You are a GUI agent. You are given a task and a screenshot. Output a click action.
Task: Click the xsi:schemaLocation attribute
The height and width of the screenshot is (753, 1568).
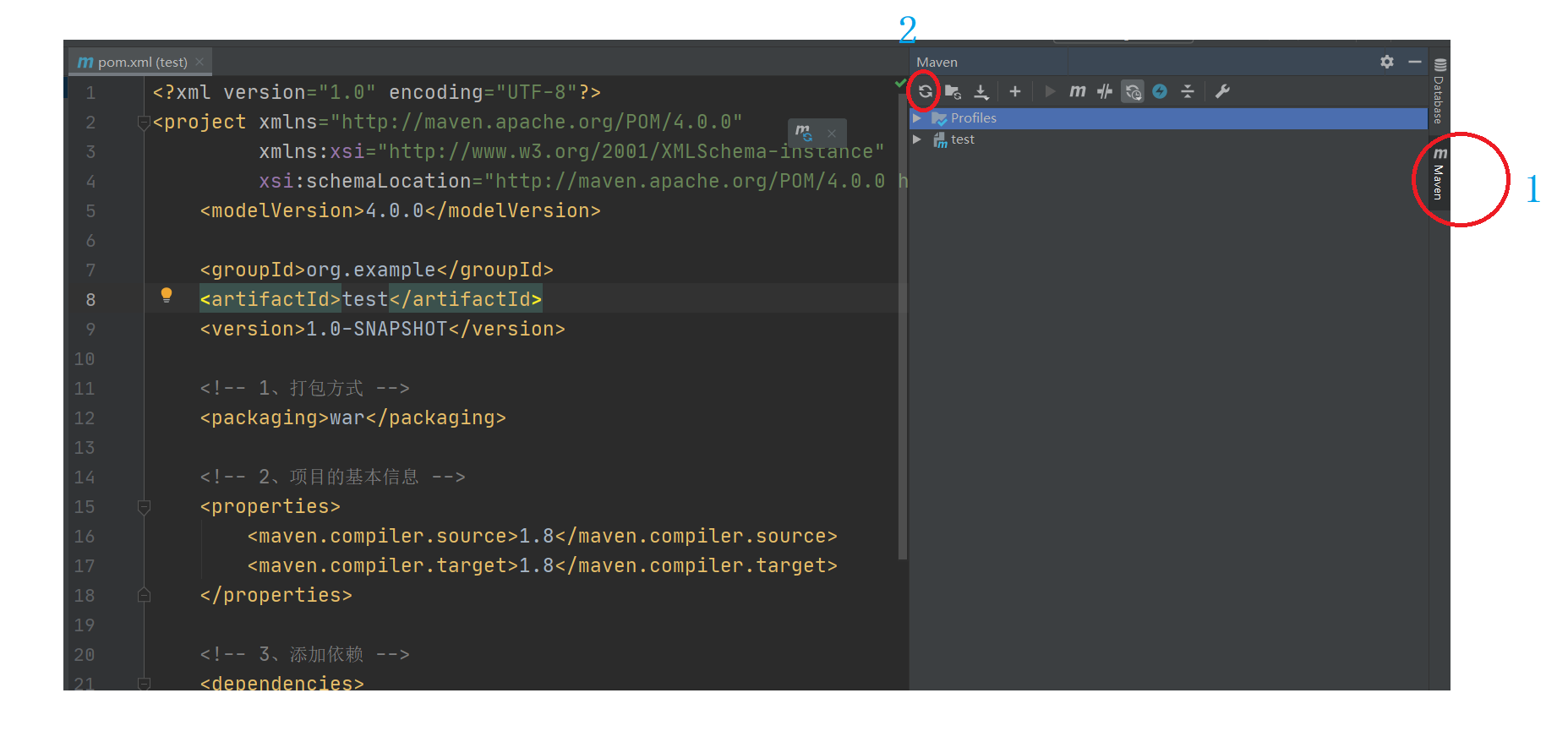point(365,182)
